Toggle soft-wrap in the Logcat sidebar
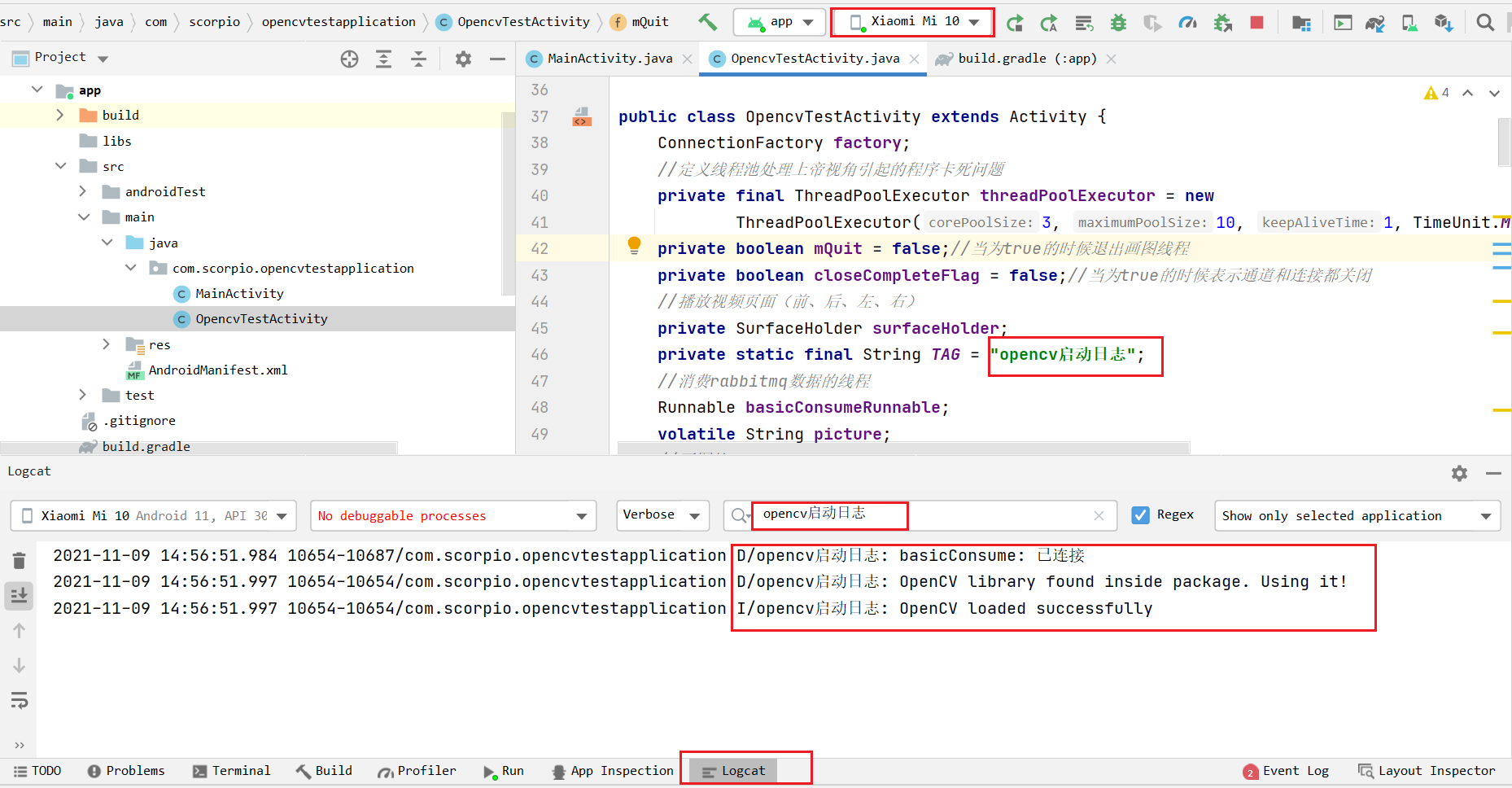This screenshot has width=1512, height=788. (x=20, y=700)
